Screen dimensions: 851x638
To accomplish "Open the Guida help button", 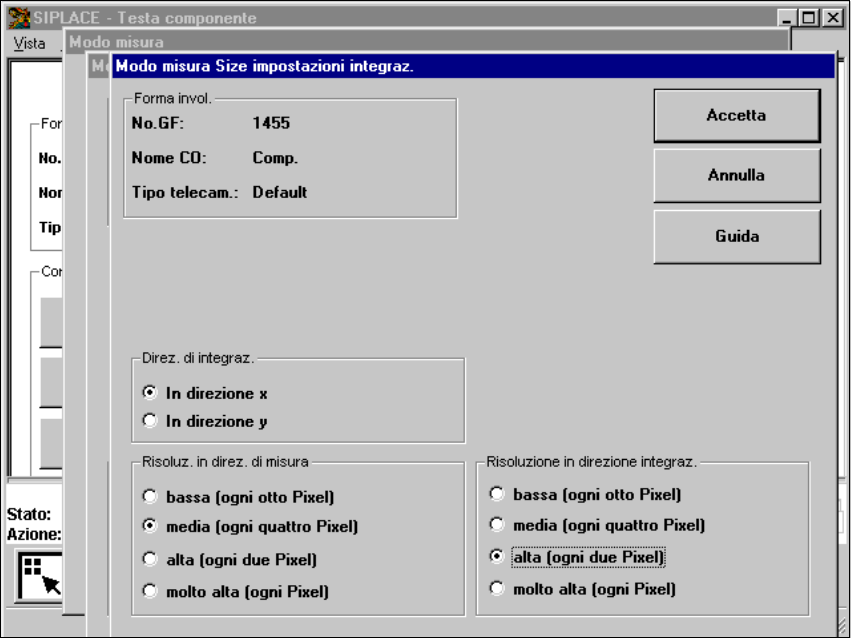I will pos(736,237).
